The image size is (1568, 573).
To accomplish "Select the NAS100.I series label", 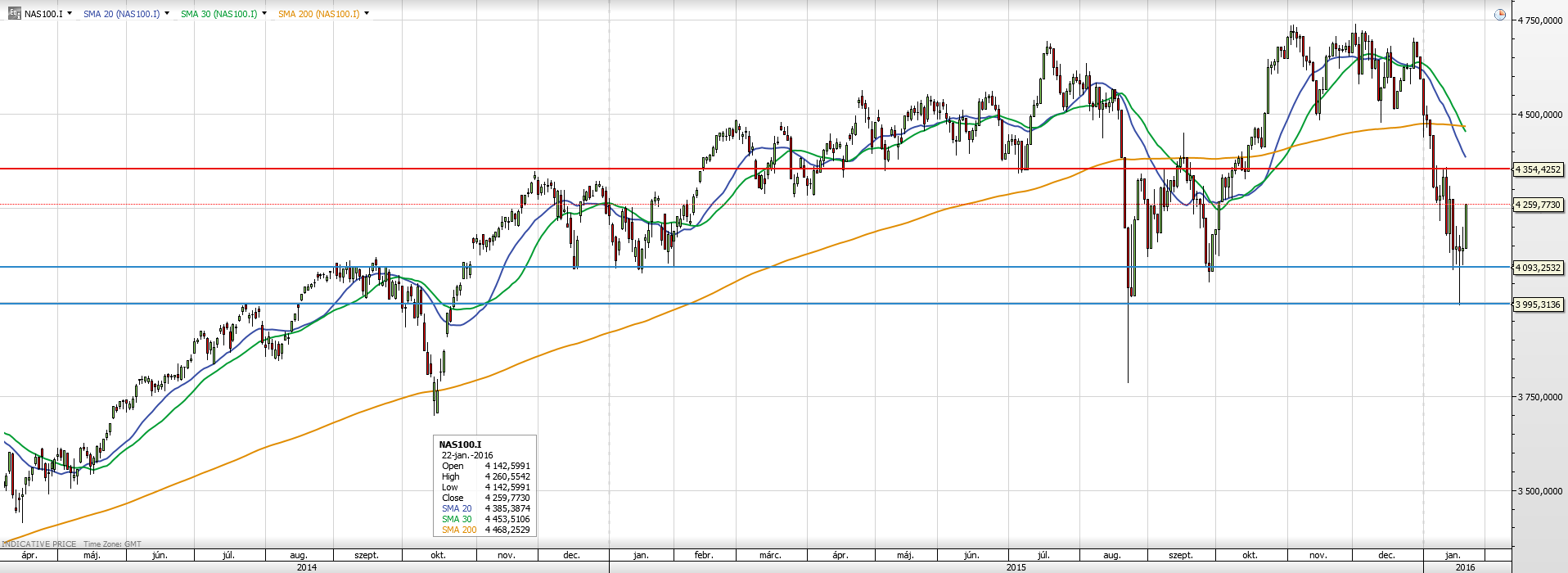I will pos(43,14).
